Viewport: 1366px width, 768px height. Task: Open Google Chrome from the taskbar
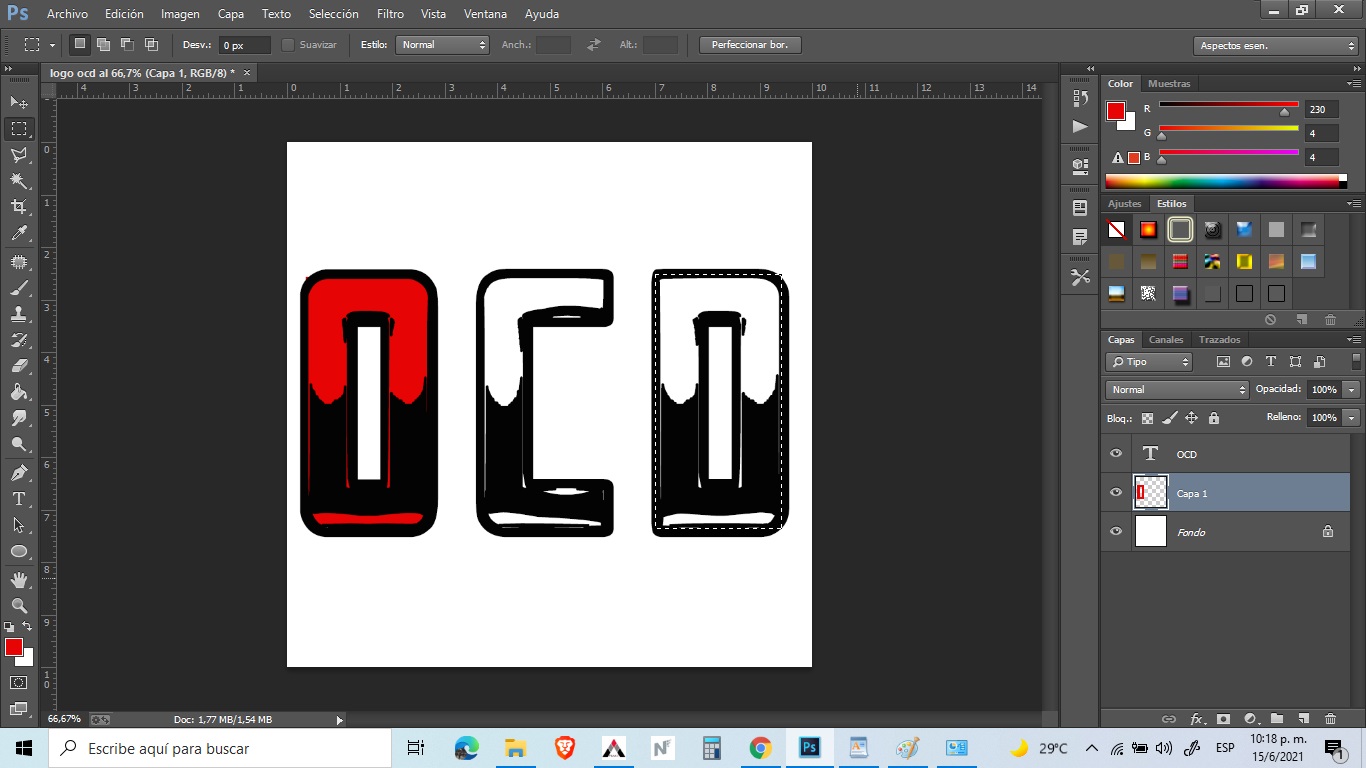click(x=761, y=748)
